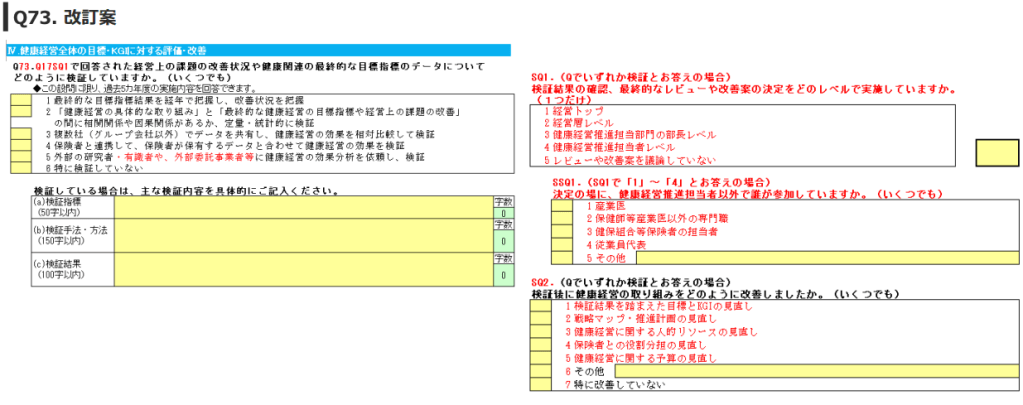The height and width of the screenshot is (405, 1023).
Task: Tick the SSQ1 保健師等産業医以外の専門職 checkbox
Action: pos(562,218)
